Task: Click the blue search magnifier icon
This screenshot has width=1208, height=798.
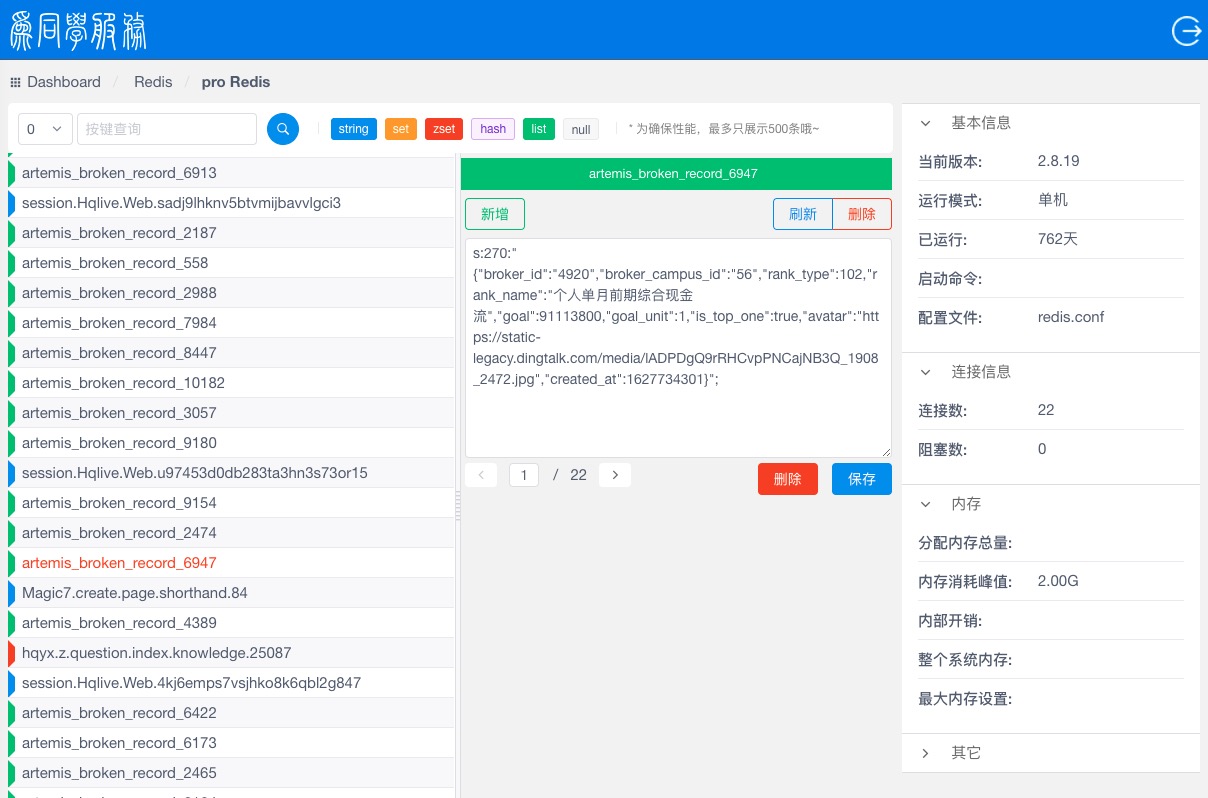Action: [x=283, y=128]
